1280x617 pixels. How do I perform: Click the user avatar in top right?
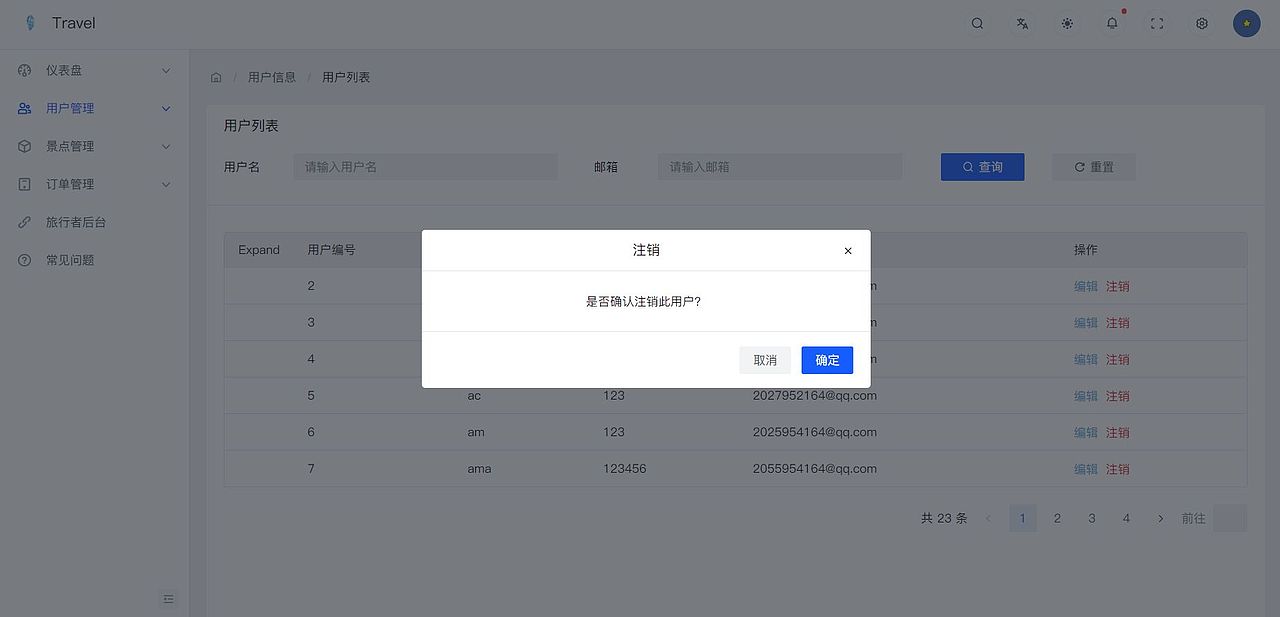click(x=1246, y=22)
